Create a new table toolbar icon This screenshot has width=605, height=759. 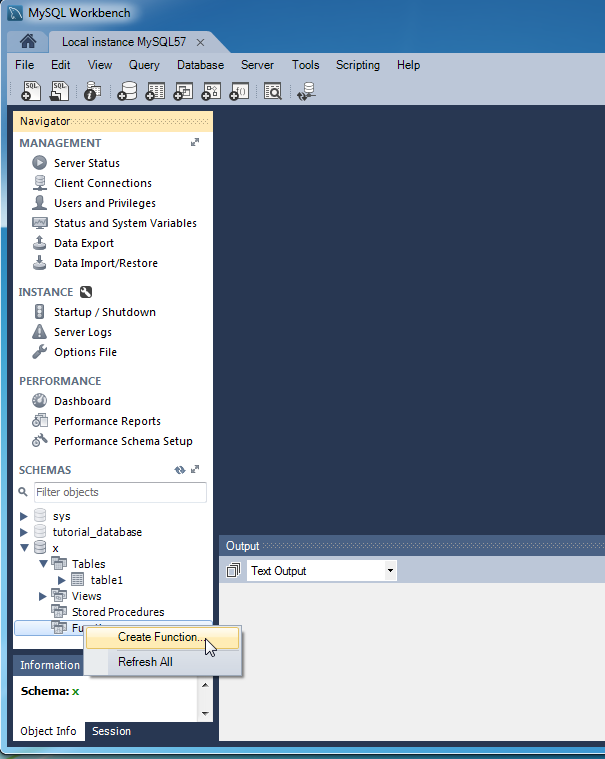tap(155, 91)
